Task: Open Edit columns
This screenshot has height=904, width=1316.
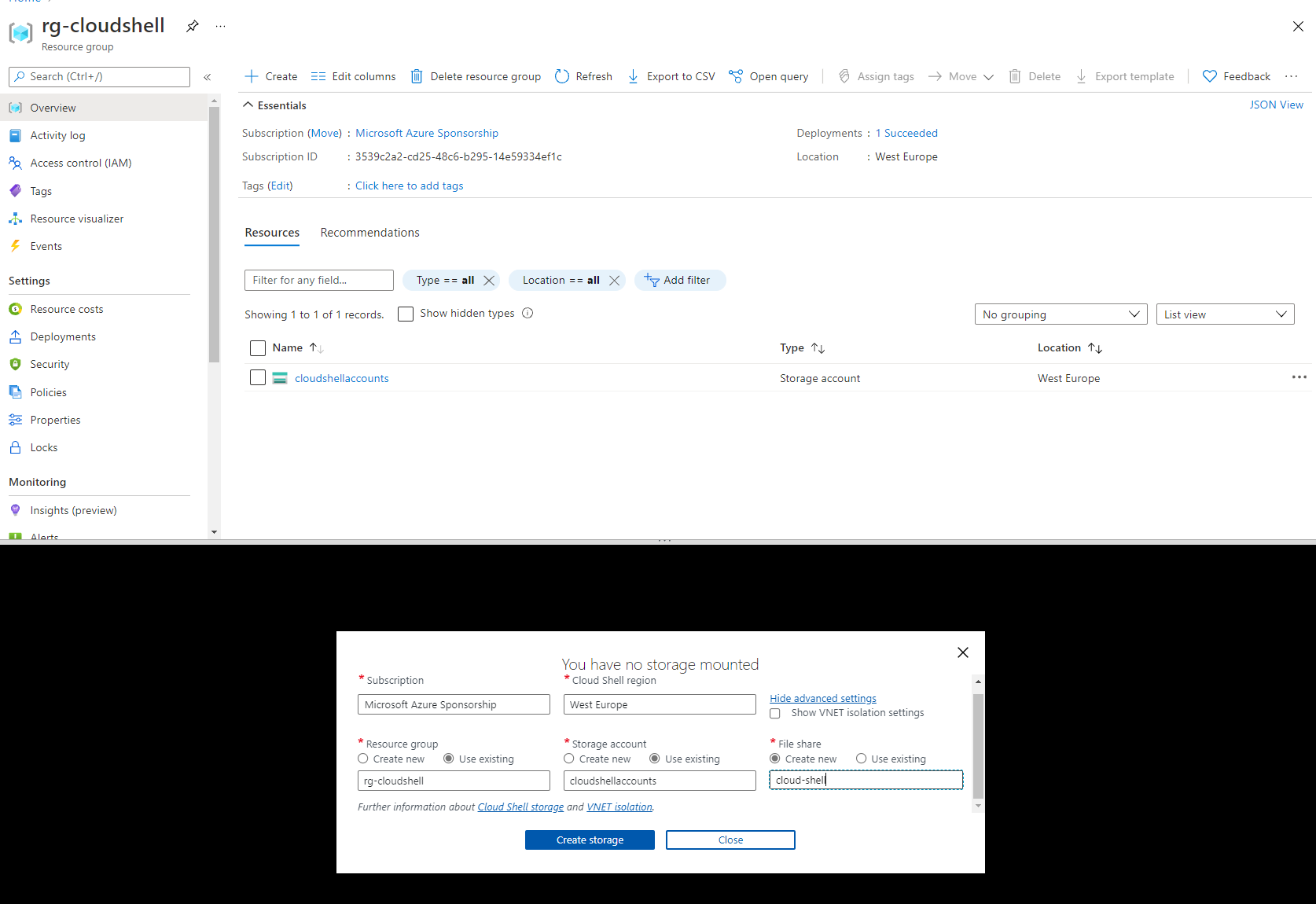Action: coord(353,76)
